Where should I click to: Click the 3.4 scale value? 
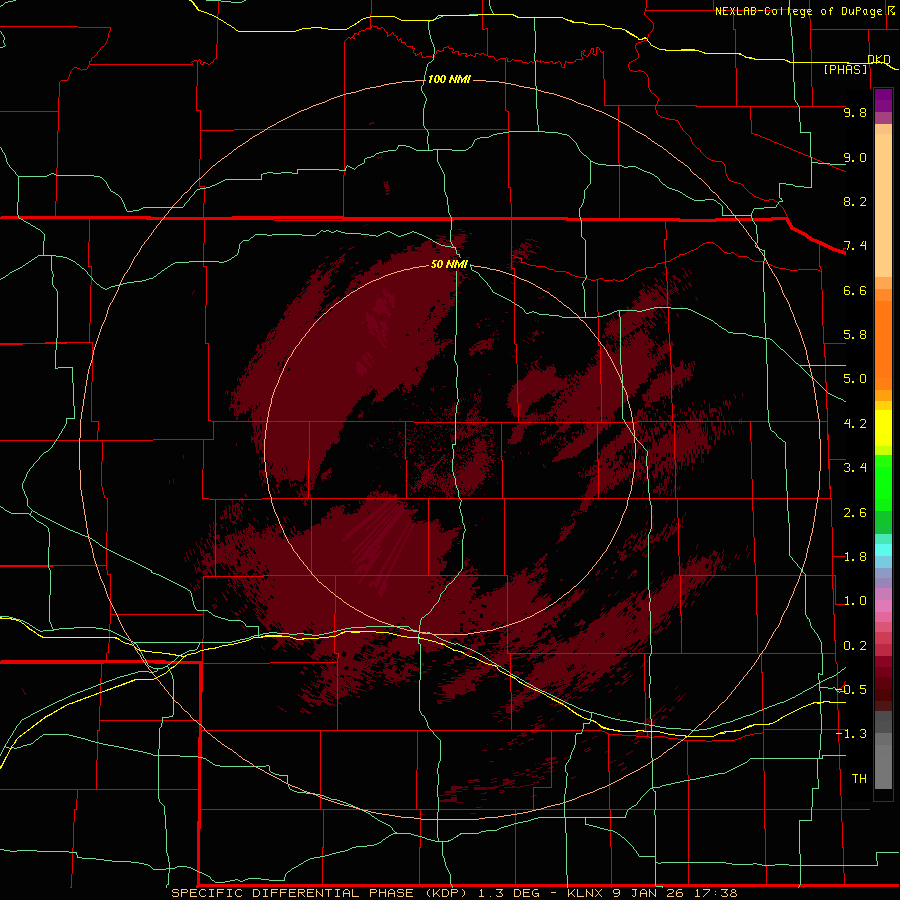pyautogui.click(x=855, y=468)
